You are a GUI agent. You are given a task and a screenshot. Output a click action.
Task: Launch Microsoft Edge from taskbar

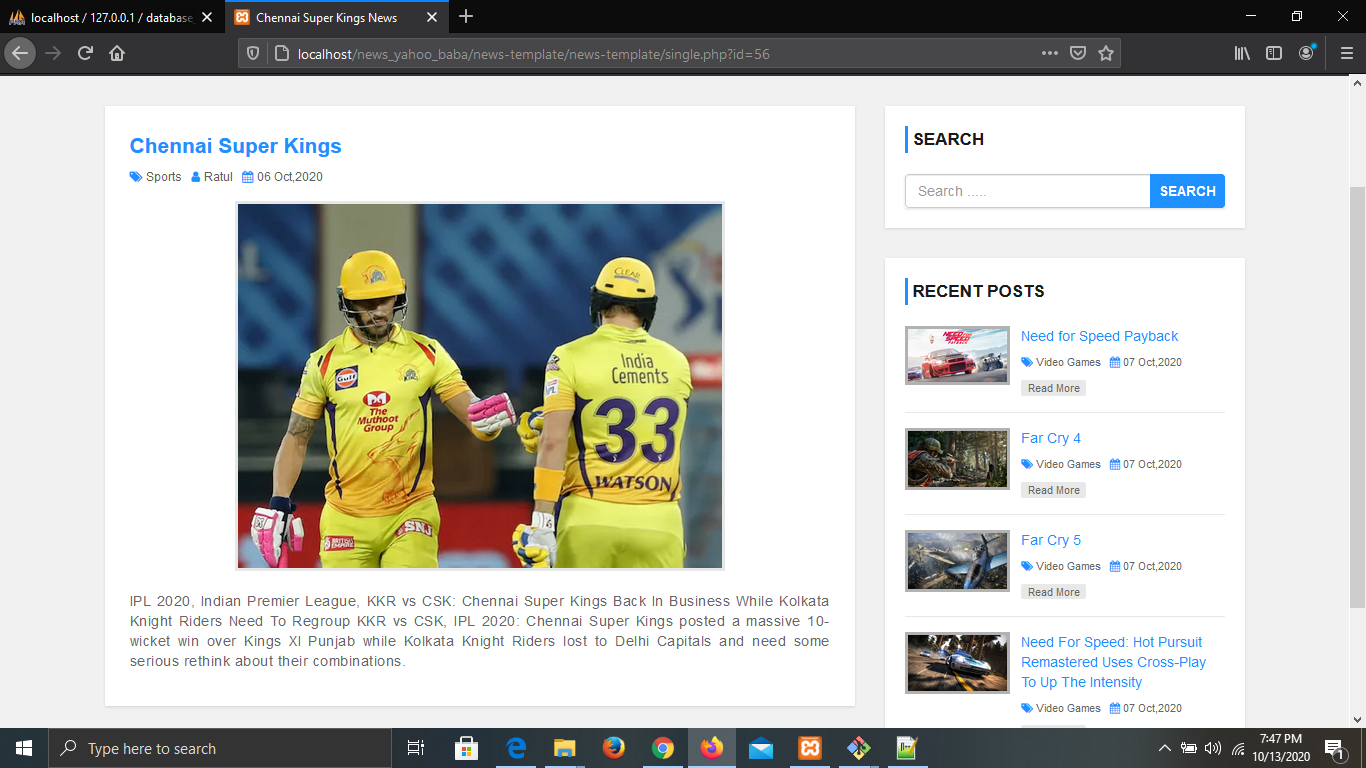point(516,748)
